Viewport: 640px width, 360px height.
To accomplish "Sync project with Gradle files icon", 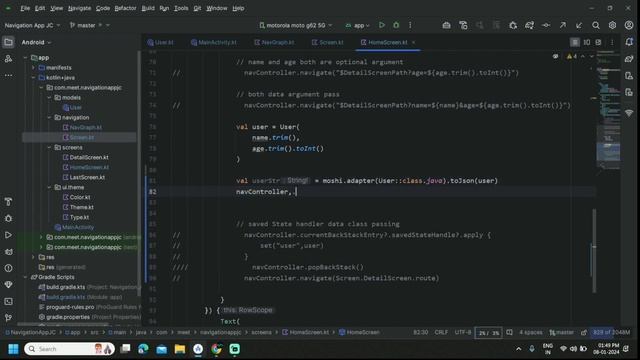I will coord(529,25).
